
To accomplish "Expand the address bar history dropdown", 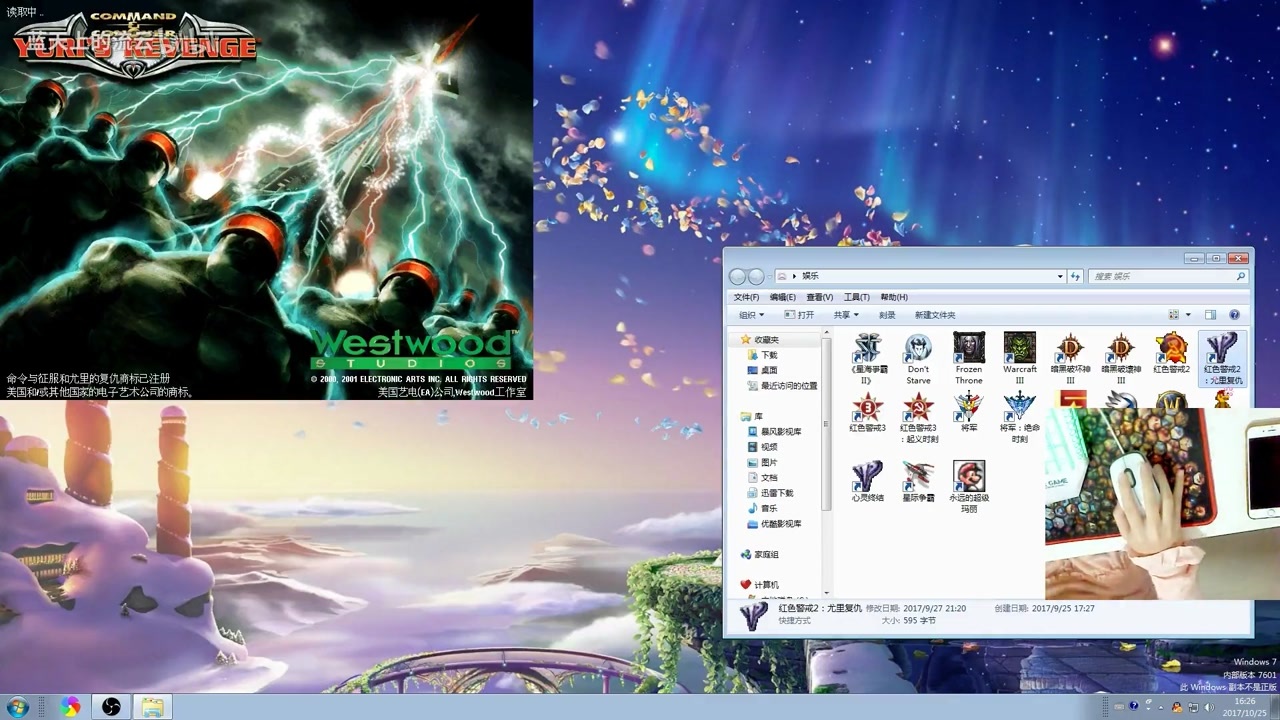I will pos(1060,276).
